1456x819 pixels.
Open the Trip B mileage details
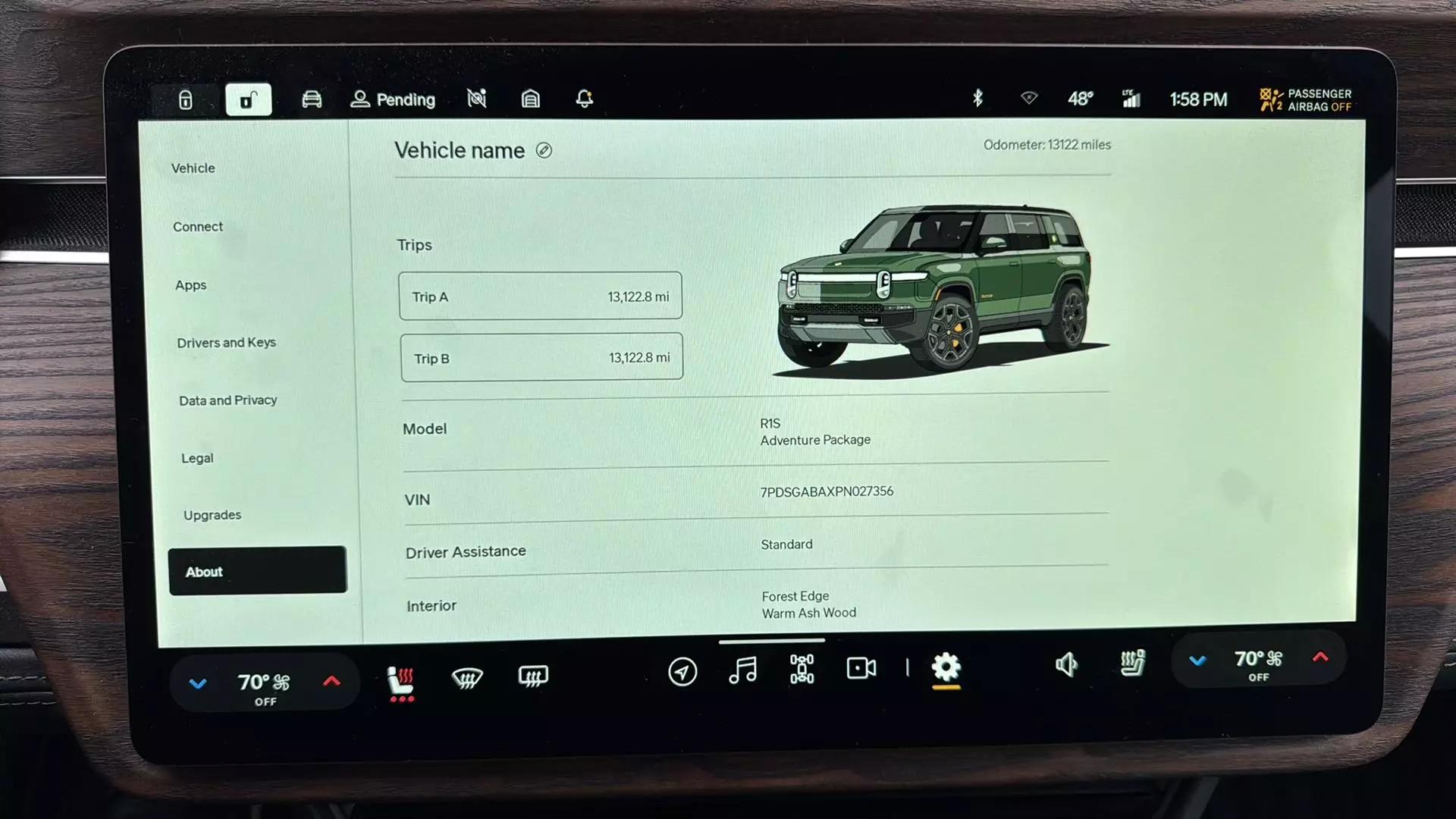pos(541,357)
